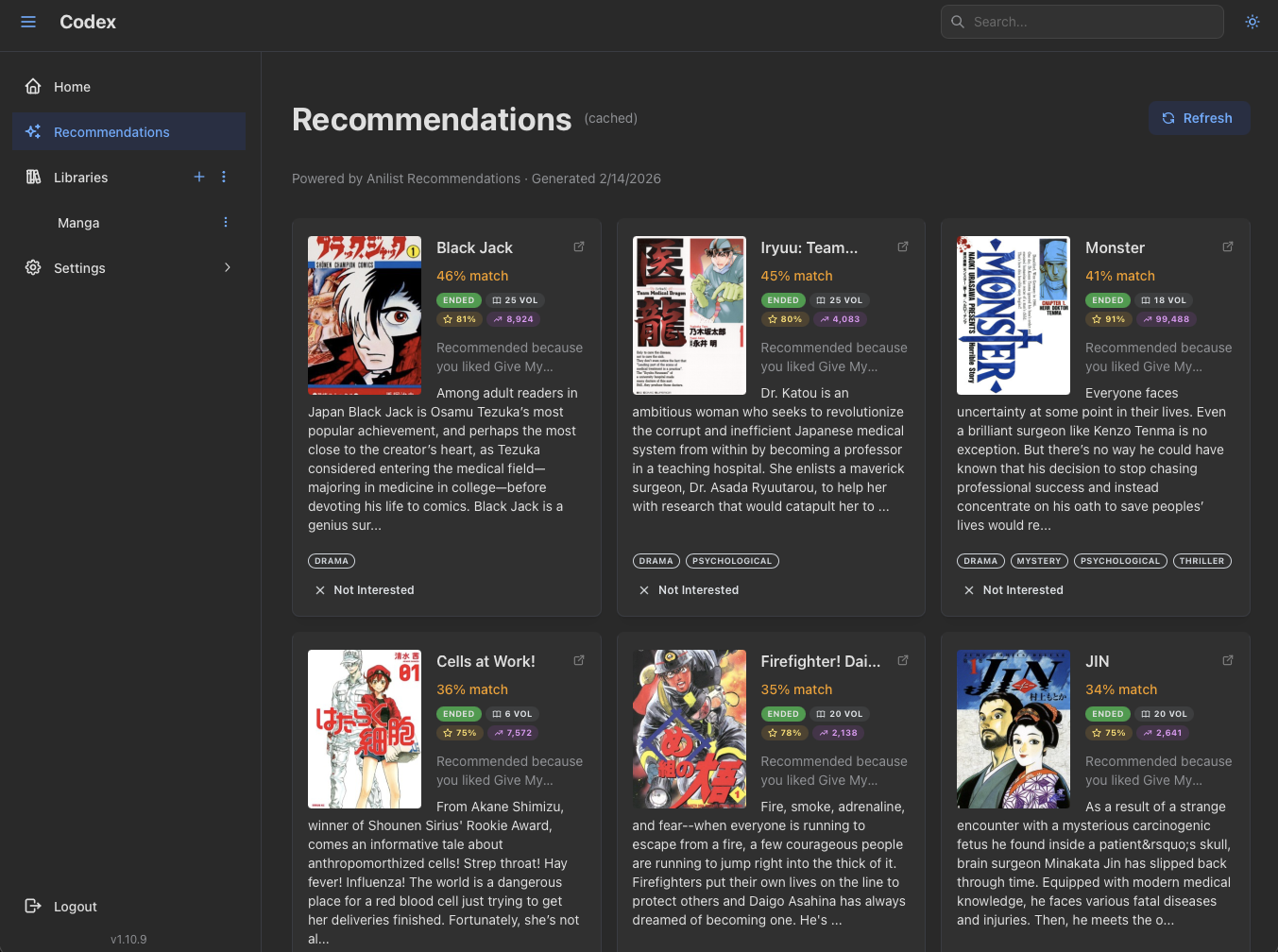
Task: Open Black Jack's external link icon
Action: 579,246
